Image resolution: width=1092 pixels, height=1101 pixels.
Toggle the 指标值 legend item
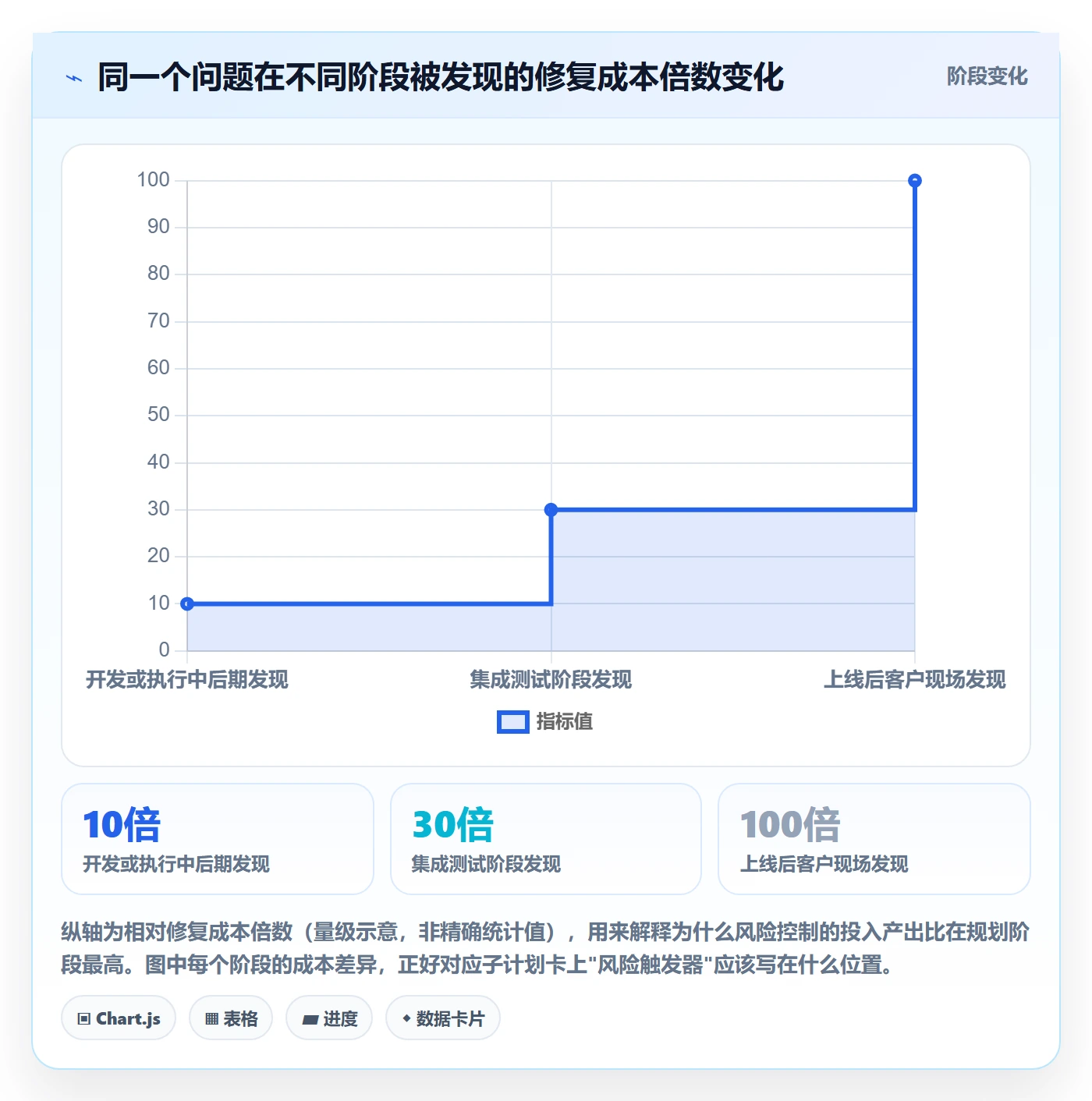544,722
